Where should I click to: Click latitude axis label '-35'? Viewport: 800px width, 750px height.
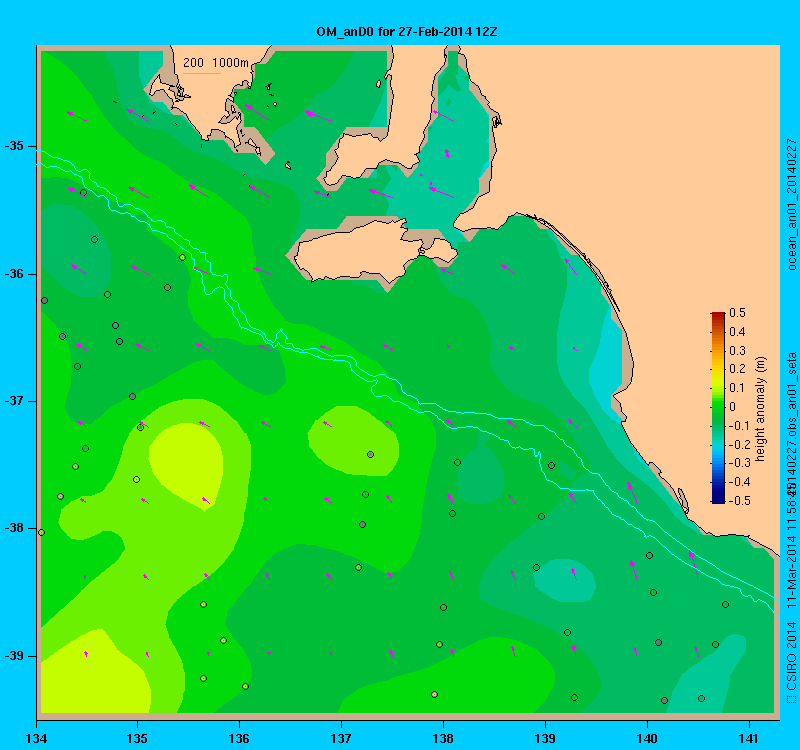click(x=14, y=146)
